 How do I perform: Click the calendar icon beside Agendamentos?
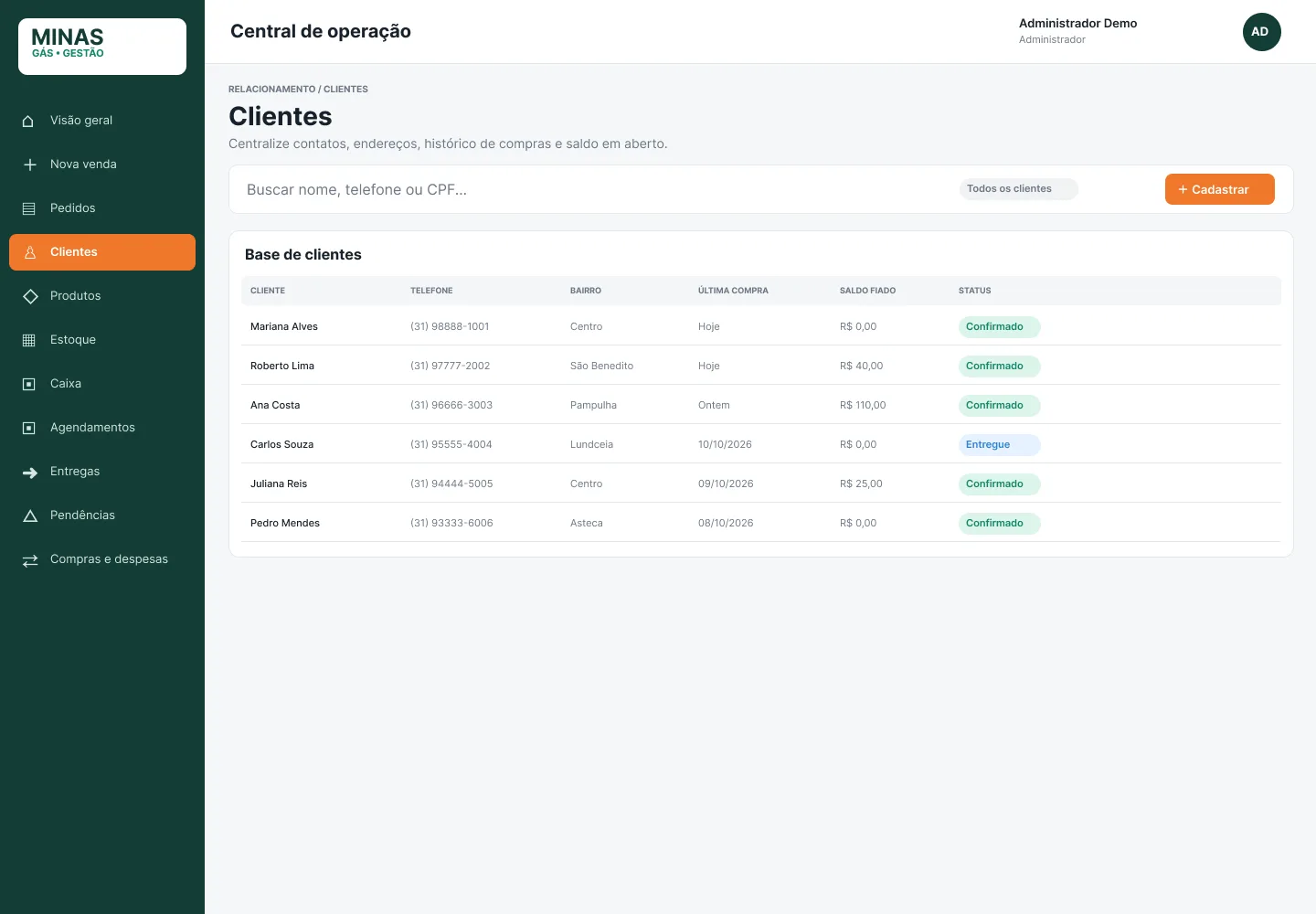tap(29, 428)
